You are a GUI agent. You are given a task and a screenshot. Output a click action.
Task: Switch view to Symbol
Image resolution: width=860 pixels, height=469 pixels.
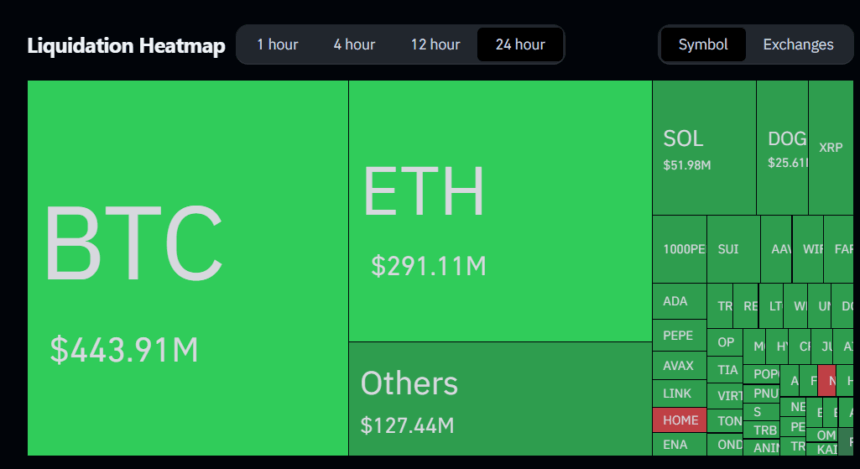tap(703, 44)
